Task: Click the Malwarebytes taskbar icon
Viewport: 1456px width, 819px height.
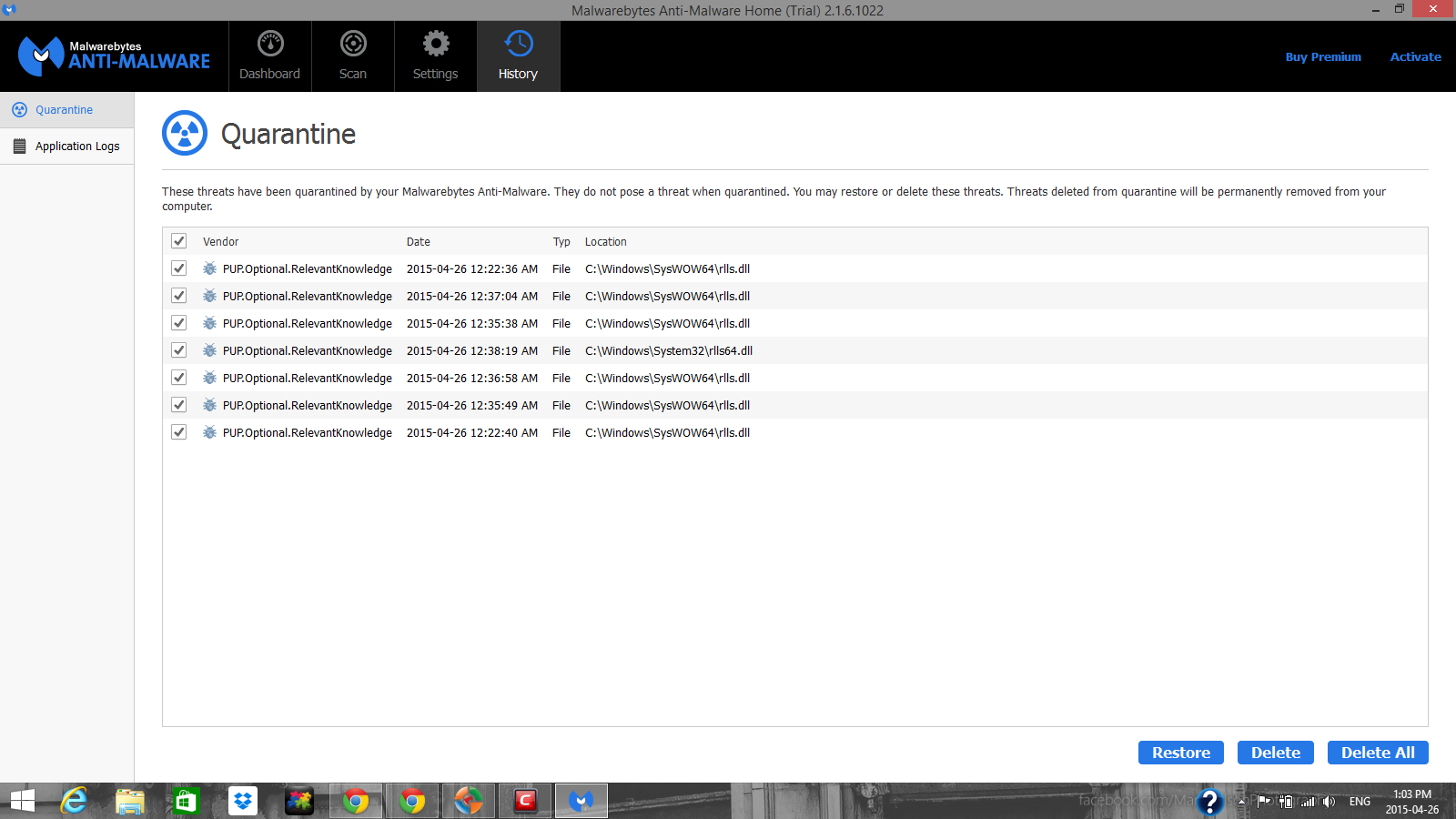Action: pos(581,801)
